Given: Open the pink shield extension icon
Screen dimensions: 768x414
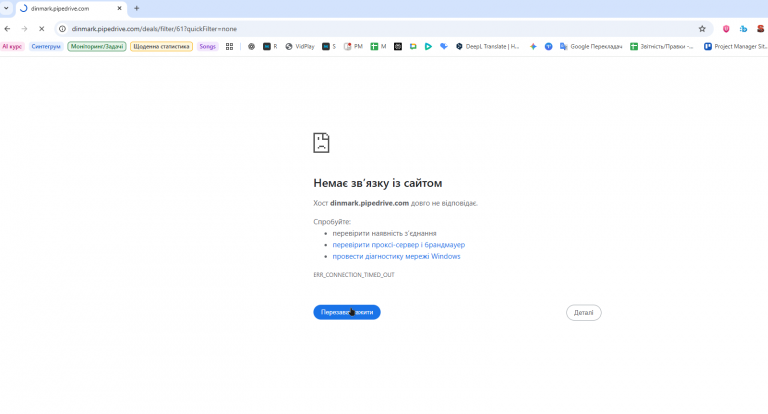Looking at the screenshot, I should (726, 29).
